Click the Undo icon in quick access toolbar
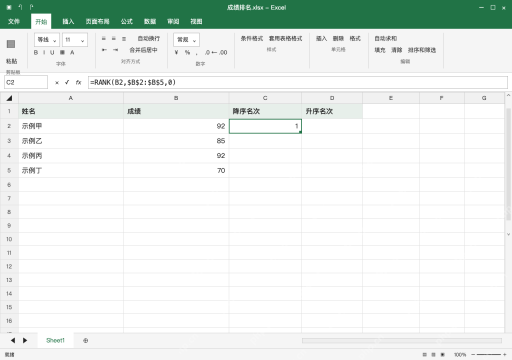This screenshot has width=512, height=360. pos(20,7)
